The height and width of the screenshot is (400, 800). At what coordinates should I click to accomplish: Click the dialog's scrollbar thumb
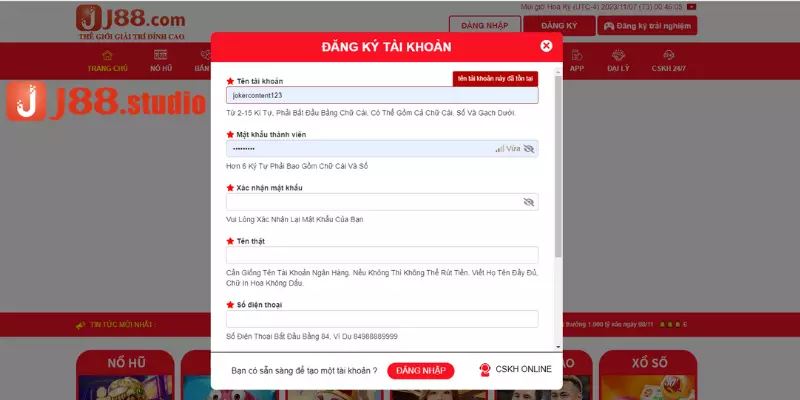[558, 166]
